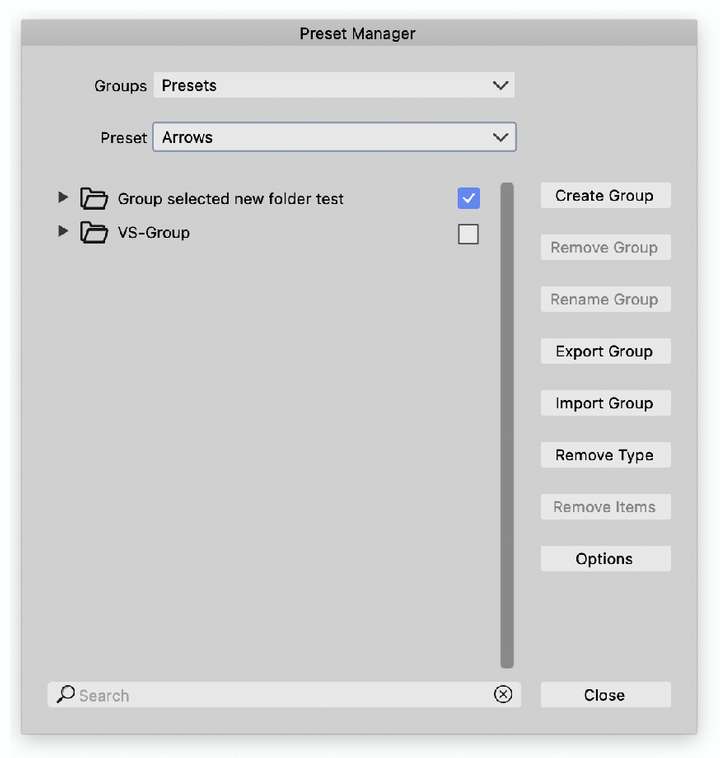Click the Remove Type button
The image size is (720, 758).
click(605, 455)
